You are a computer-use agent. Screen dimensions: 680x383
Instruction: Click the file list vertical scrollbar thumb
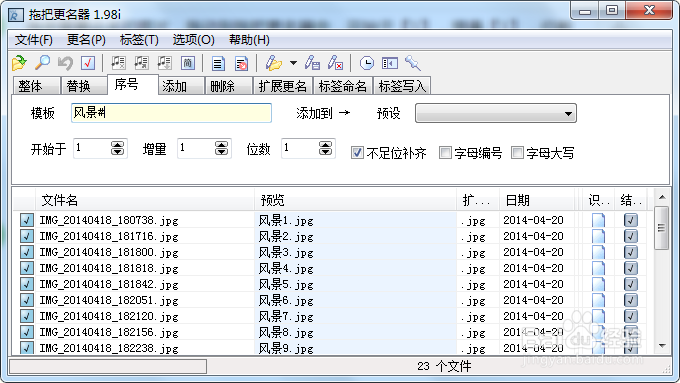pos(661,228)
